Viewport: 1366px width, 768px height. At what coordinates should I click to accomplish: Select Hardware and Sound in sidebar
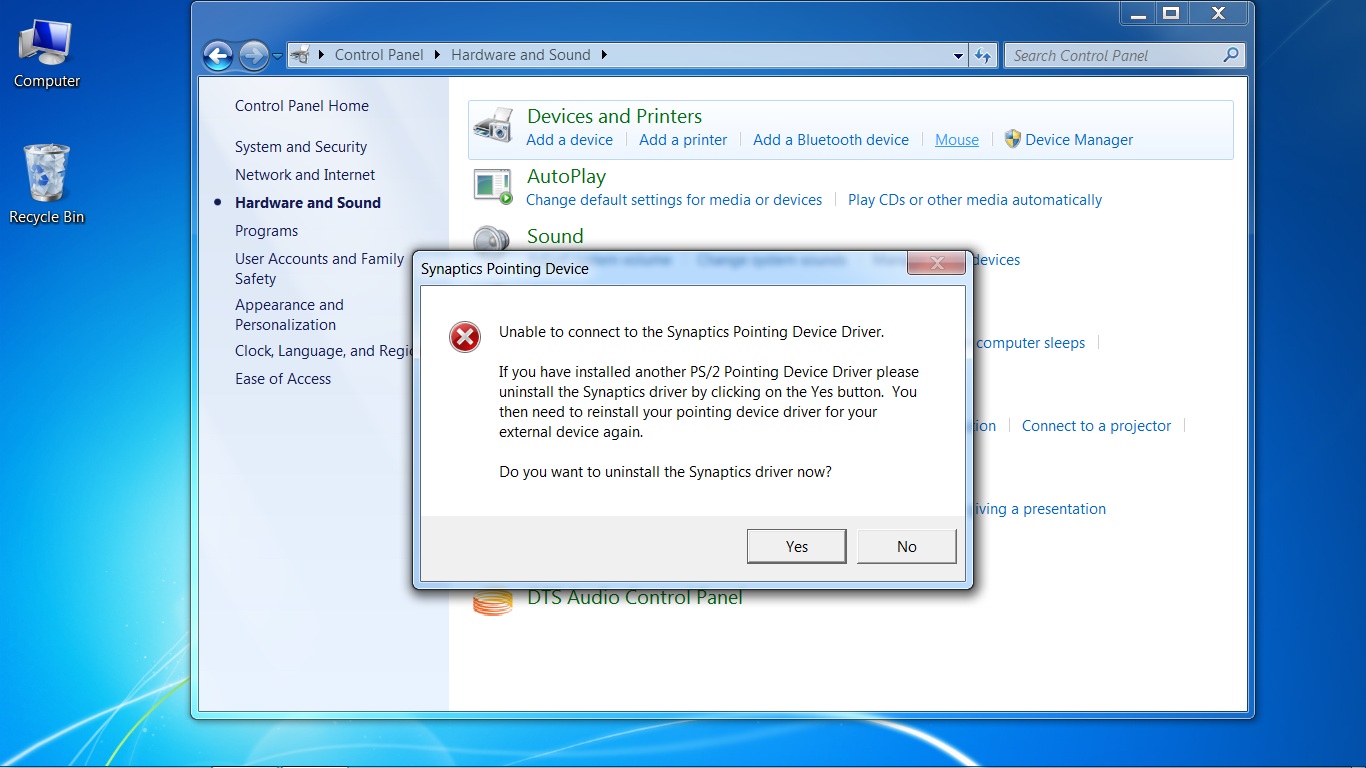308,203
